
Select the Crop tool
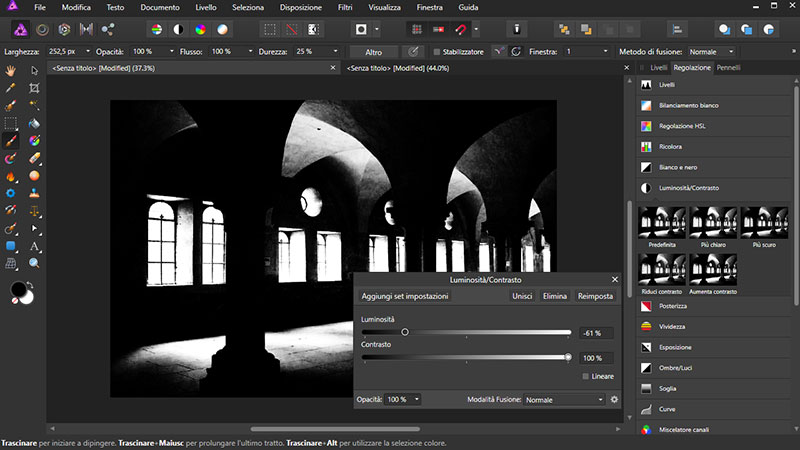pos(34,88)
